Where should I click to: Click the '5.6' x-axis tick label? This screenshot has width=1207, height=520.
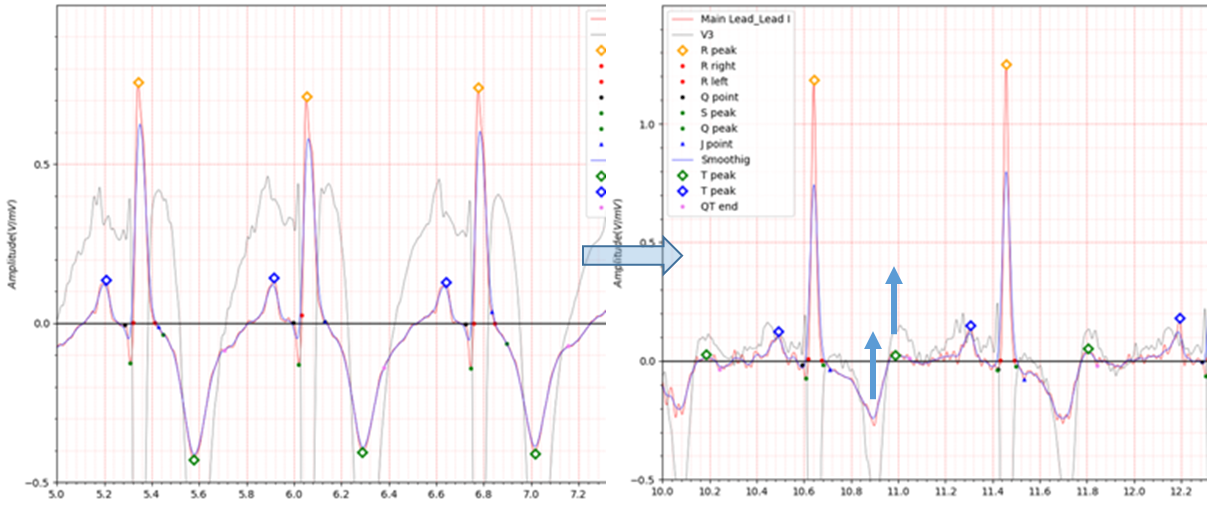click(x=198, y=494)
